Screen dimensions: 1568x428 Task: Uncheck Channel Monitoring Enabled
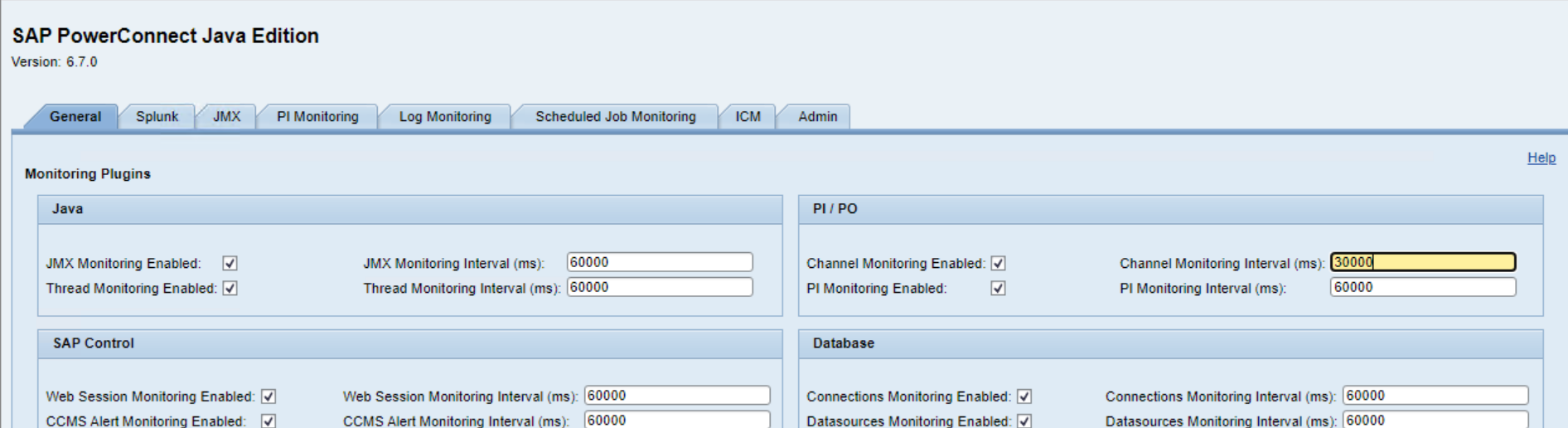click(x=999, y=264)
